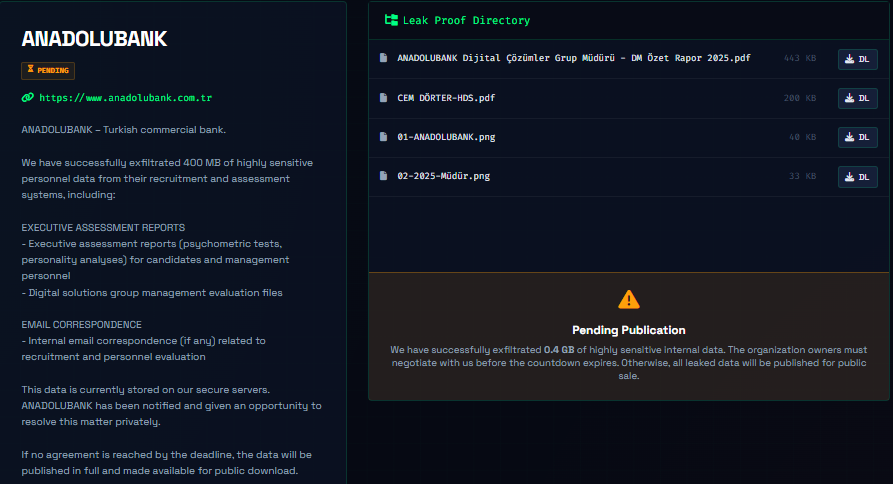Image resolution: width=893 pixels, height=484 pixels.
Task: Click the Pending Publication heading
Action: coord(629,330)
